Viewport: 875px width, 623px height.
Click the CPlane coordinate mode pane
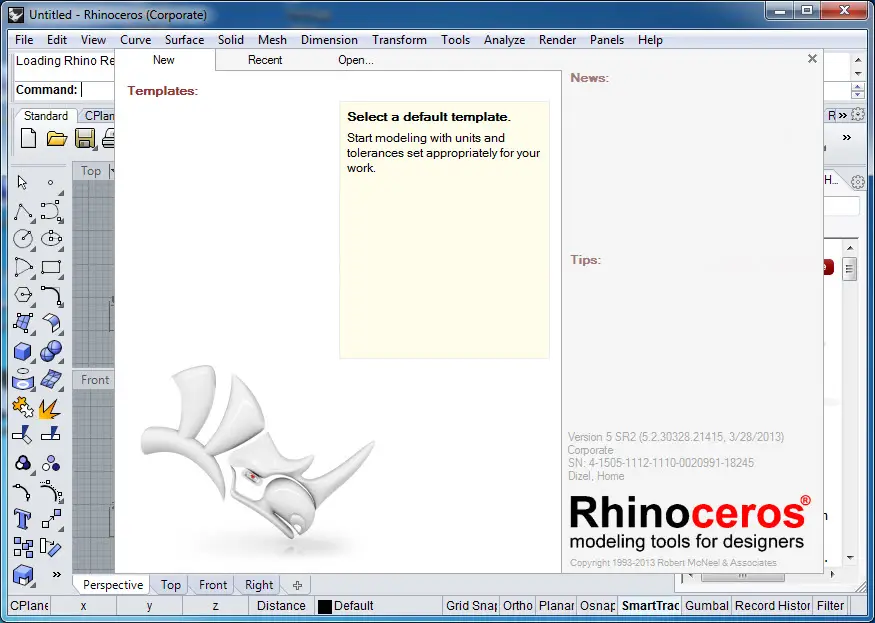pyautogui.click(x=30, y=606)
